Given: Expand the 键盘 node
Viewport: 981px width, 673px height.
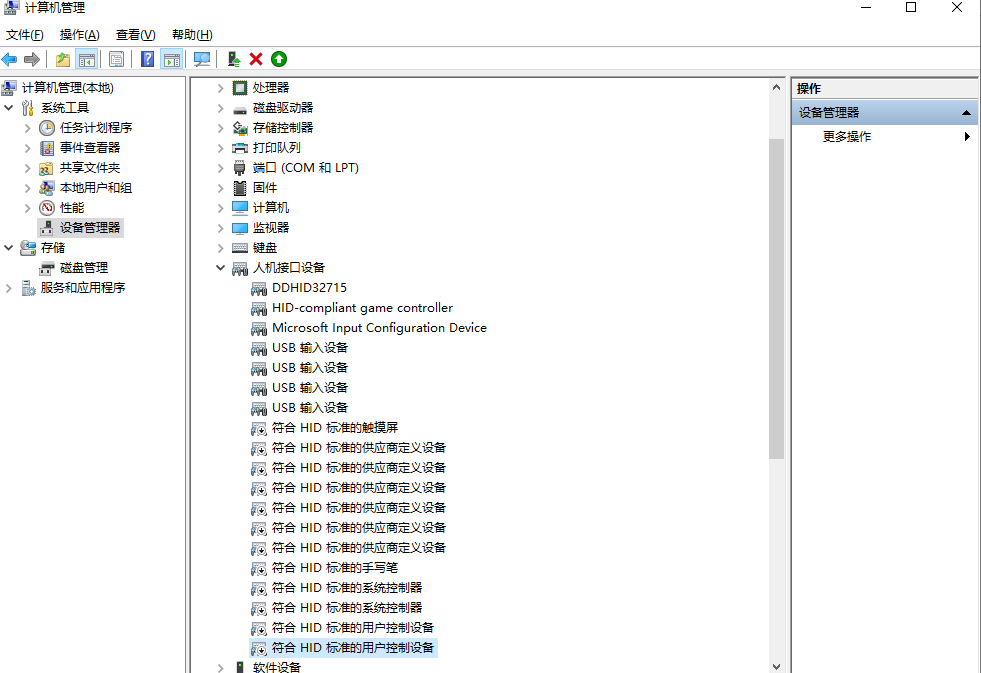Looking at the screenshot, I should pyautogui.click(x=220, y=248).
